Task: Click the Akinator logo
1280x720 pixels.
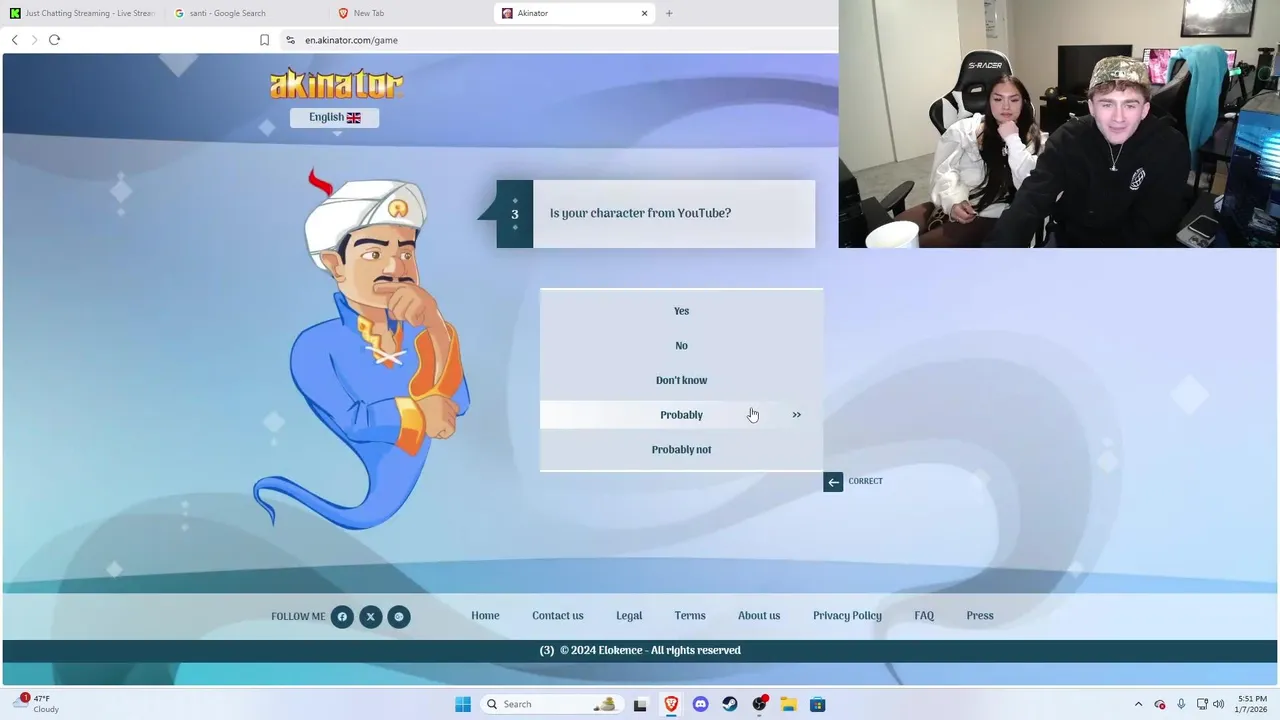Action: click(x=336, y=83)
